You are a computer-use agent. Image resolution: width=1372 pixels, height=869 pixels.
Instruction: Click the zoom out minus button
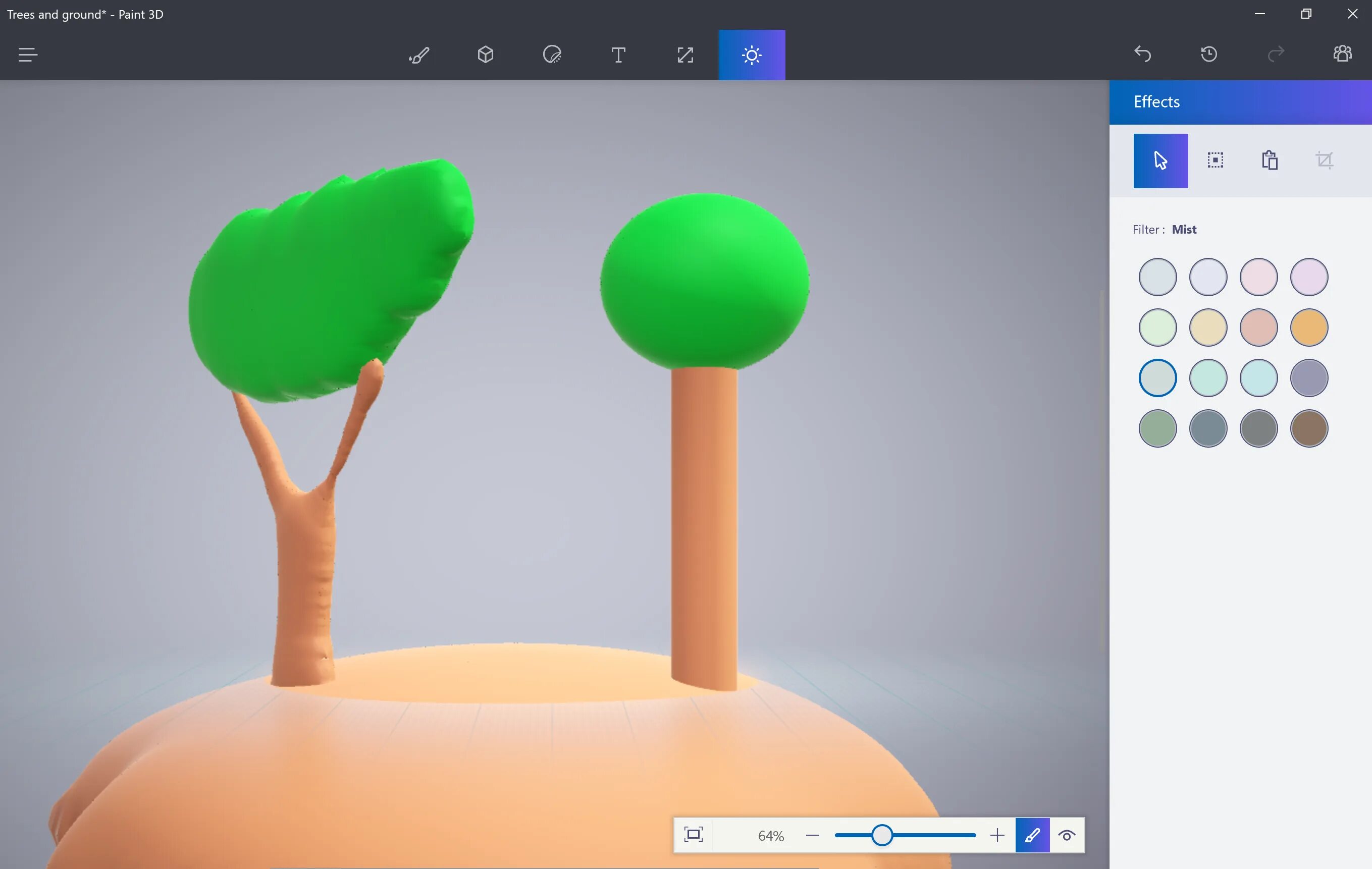tap(813, 835)
